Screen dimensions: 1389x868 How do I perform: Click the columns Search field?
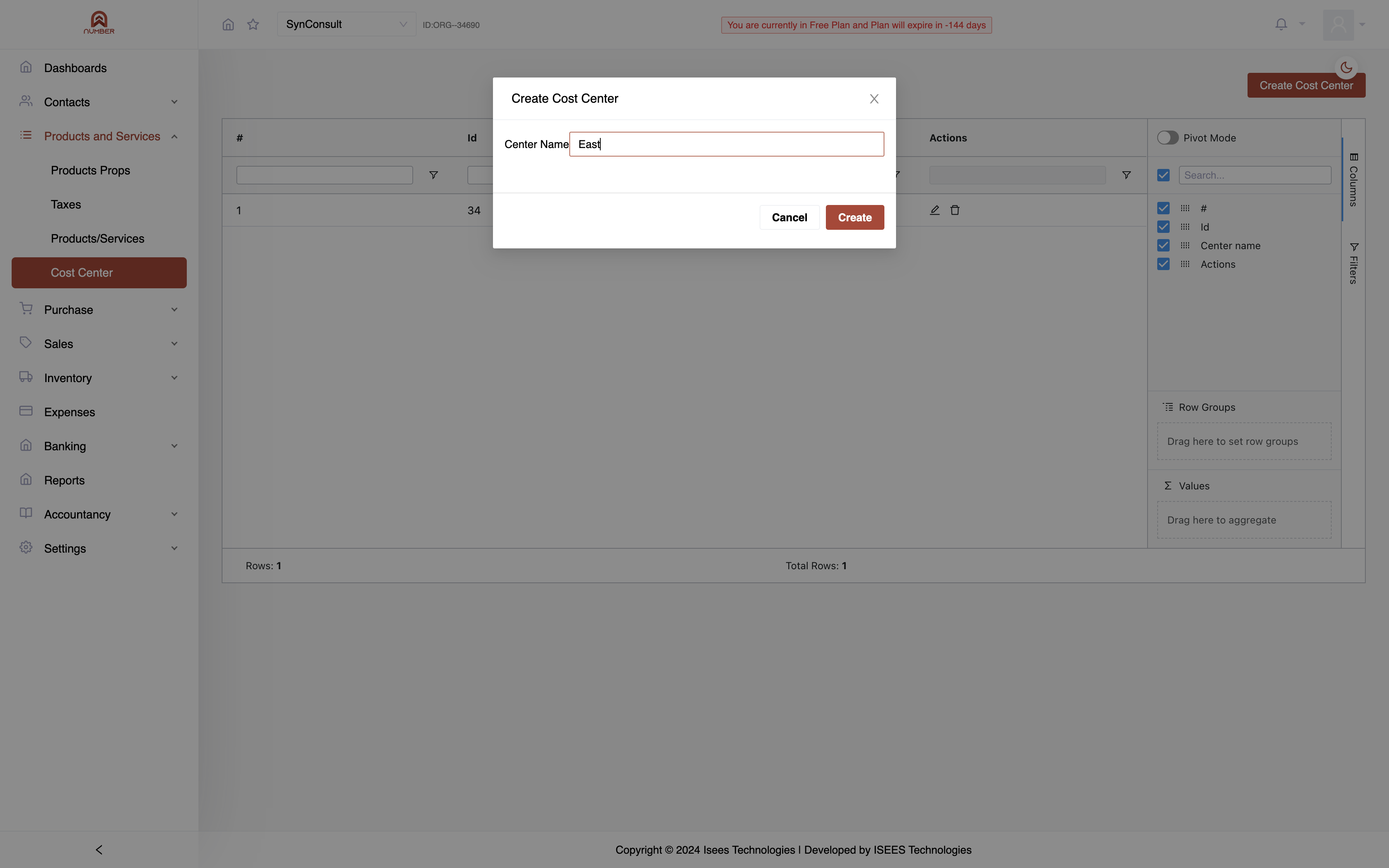click(x=1255, y=175)
